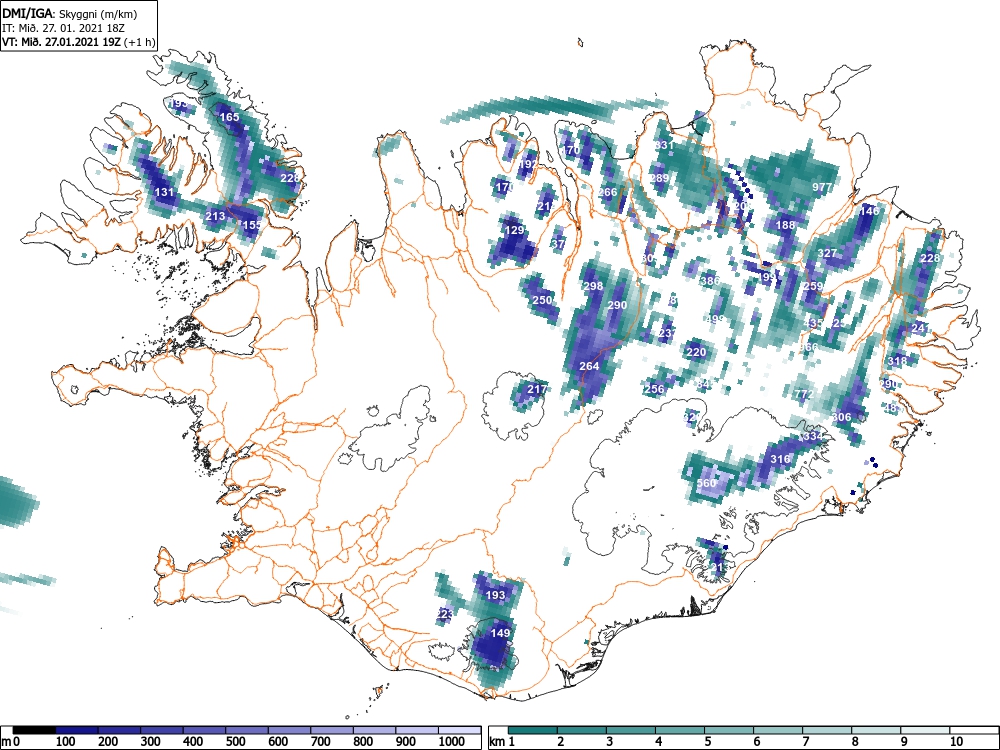Click the visibility value 250
The image size is (1000, 750).
coord(542,300)
